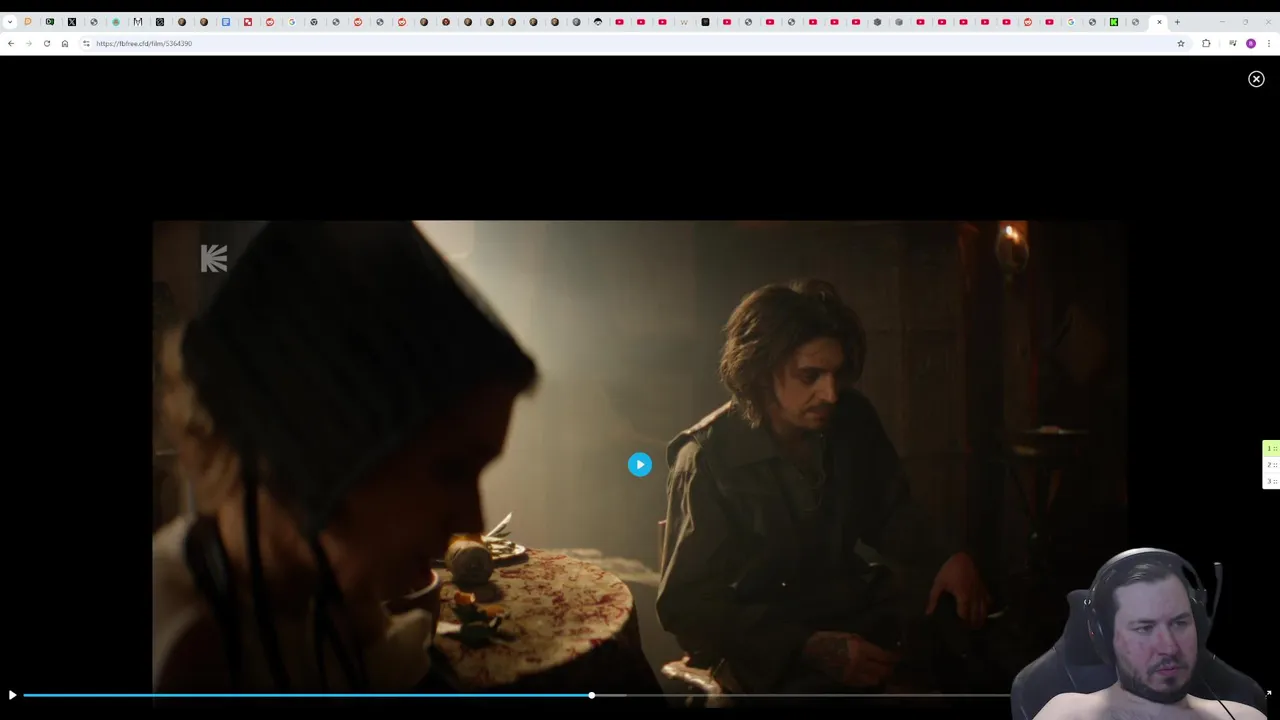
Task: Reload the page
Action: coord(46,43)
